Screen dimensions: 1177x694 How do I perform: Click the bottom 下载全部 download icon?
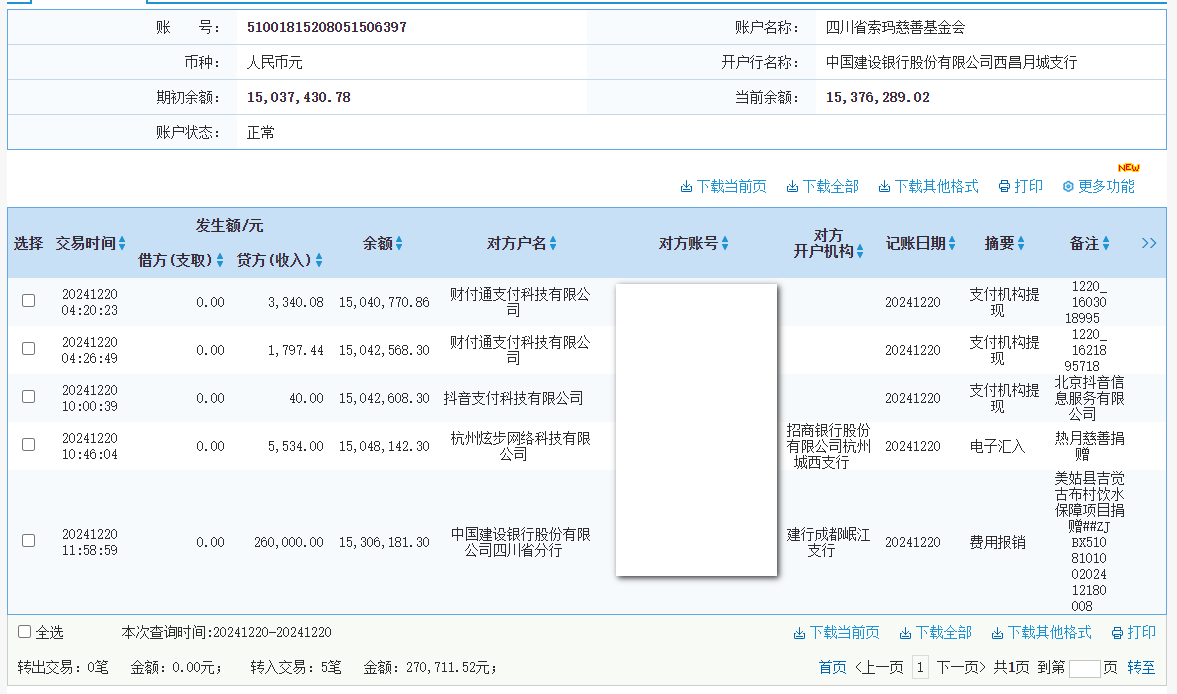point(905,633)
